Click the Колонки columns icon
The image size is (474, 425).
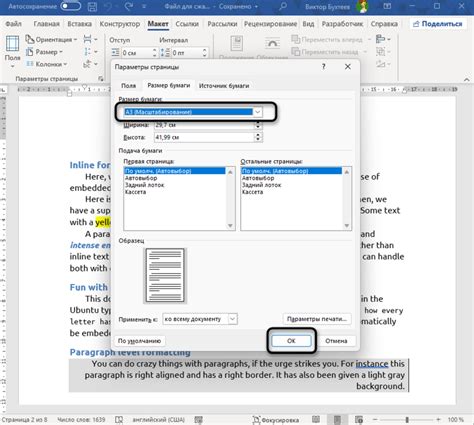(30, 64)
